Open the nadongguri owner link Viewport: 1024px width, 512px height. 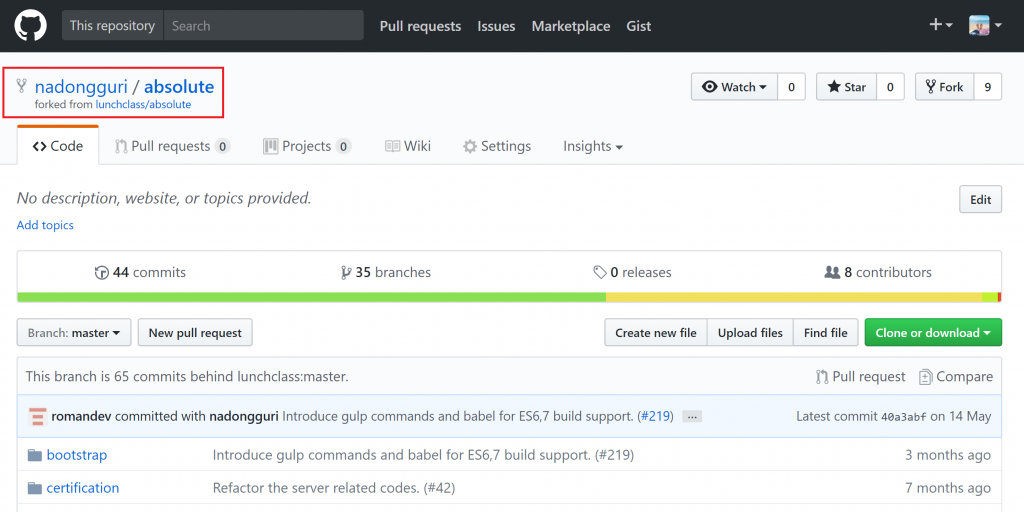[x=81, y=86]
